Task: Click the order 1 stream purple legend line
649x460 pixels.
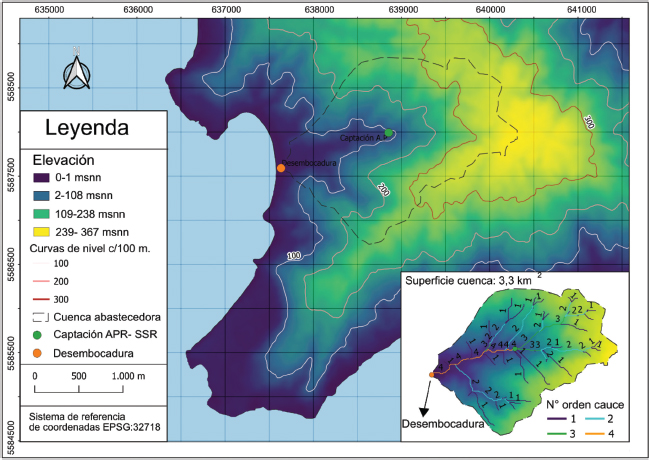Action: click(x=557, y=419)
